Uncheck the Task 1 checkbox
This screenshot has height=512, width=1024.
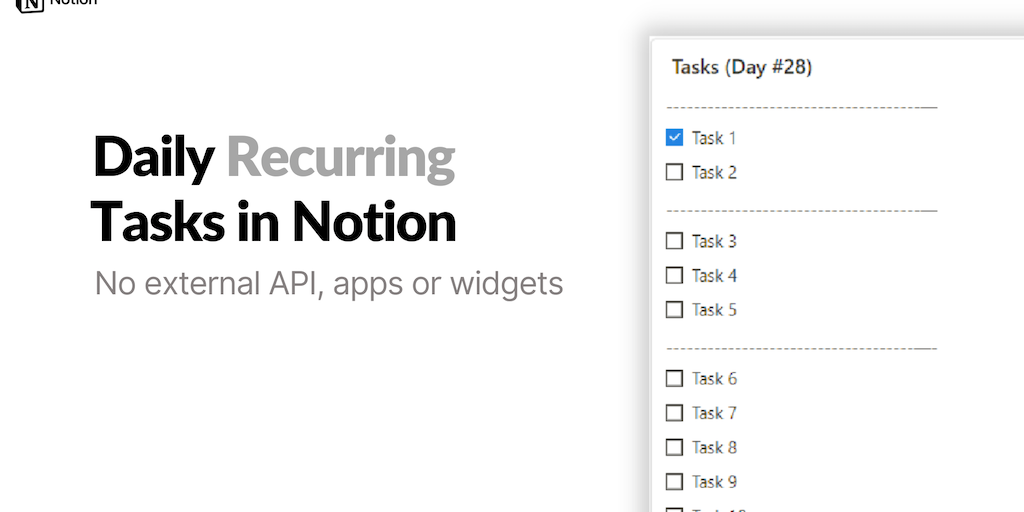[x=674, y=137]
